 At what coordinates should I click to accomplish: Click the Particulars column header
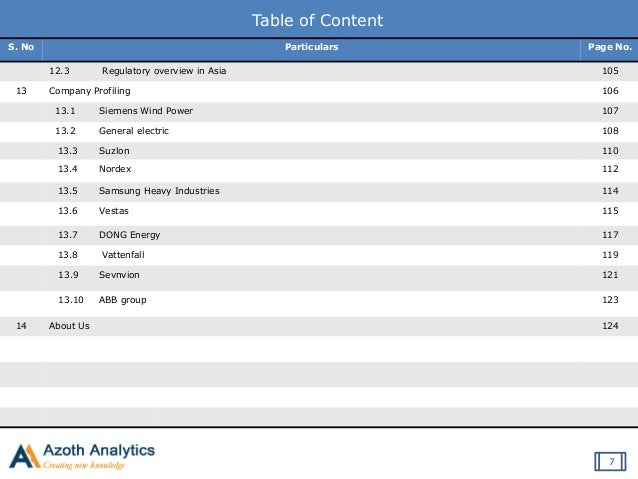[x=311, y=47]
